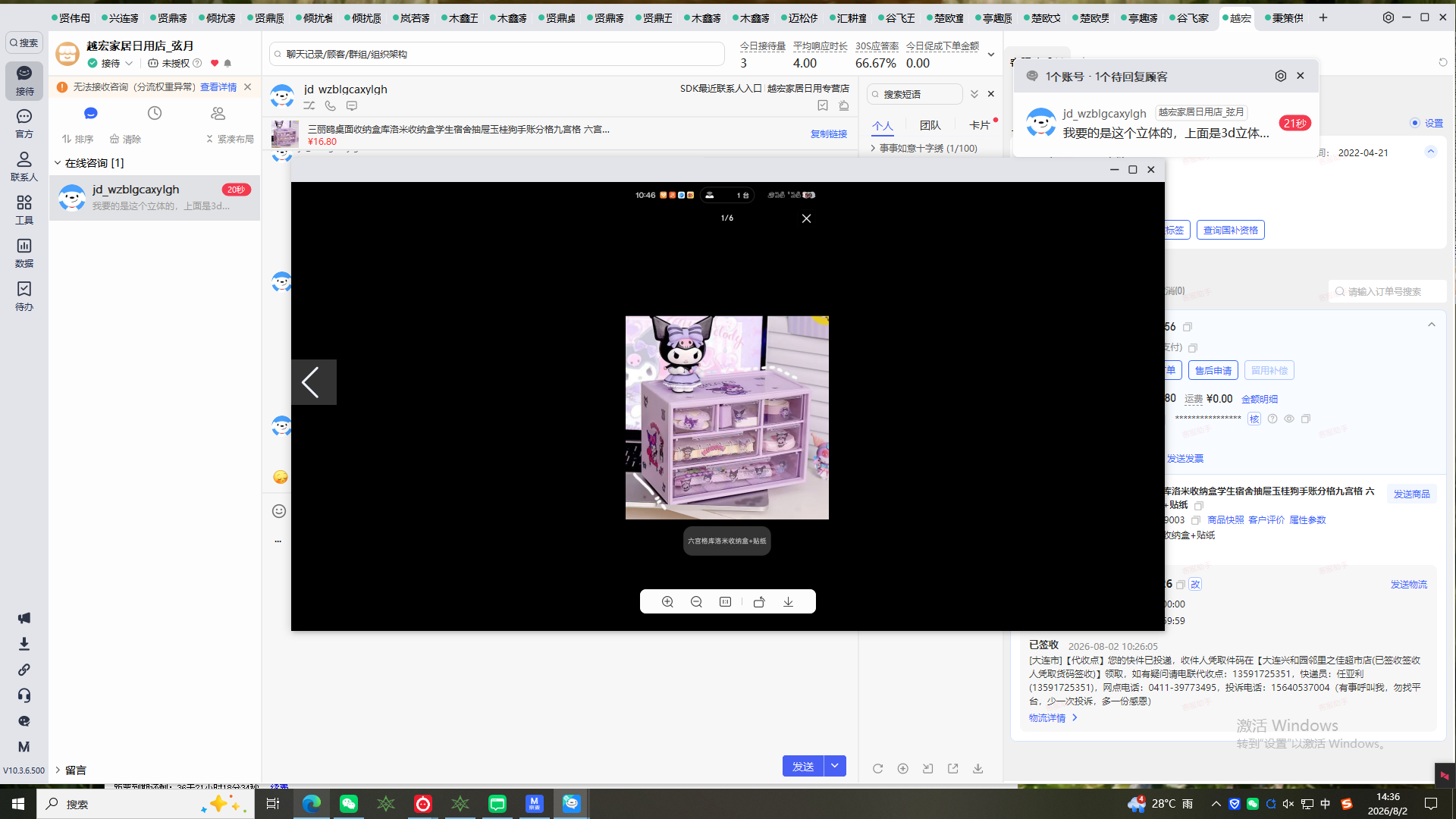Open the 联系人 contacts section in the sidebar
Viewport: 1456px width, 819px height.
[x=24, y=167]
